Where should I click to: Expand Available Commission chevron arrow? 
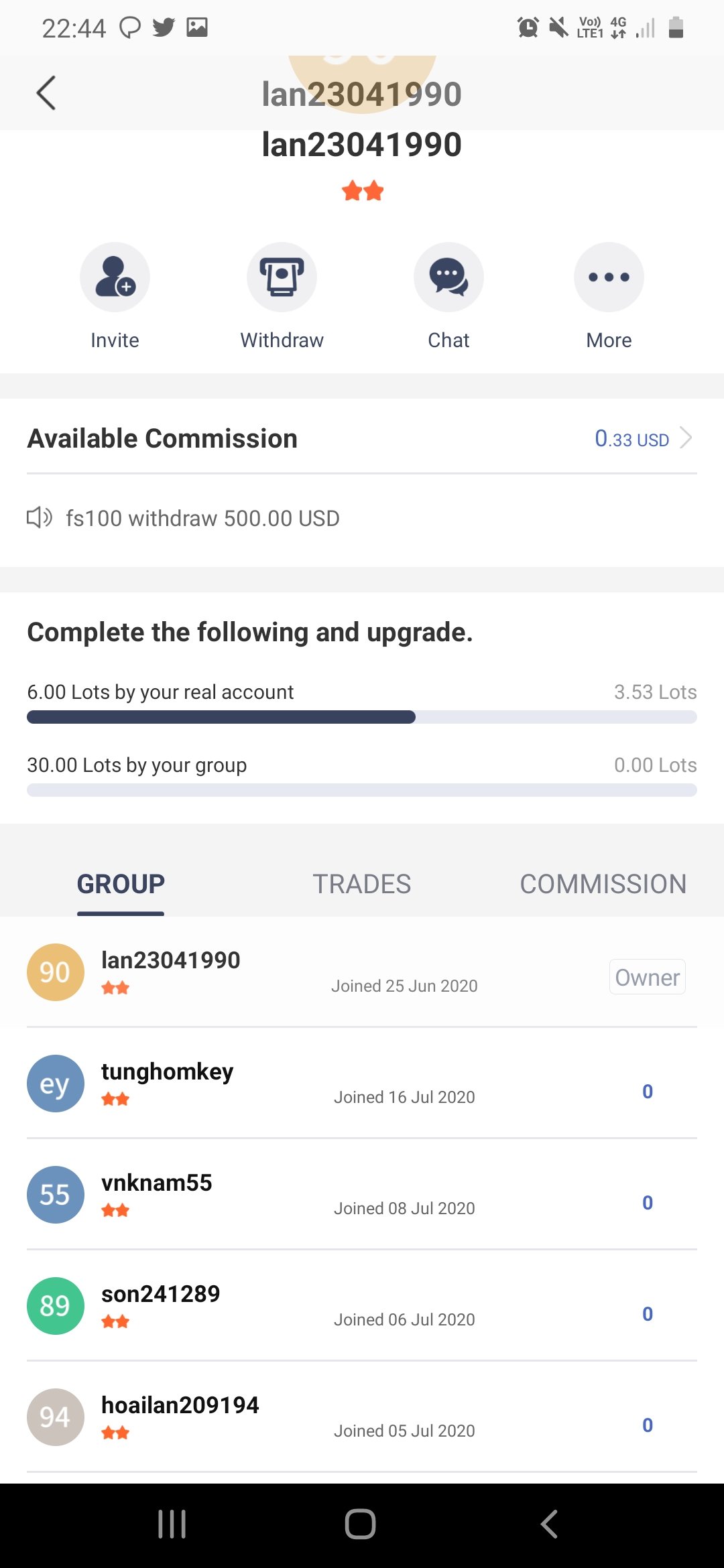click(686, 438)
